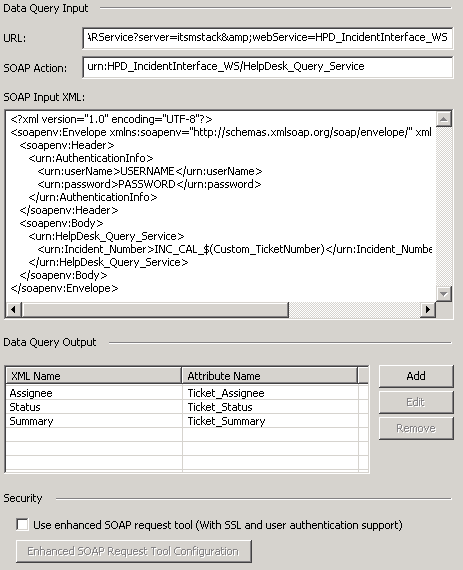The width and height of the screenshot is (463, 570).
Task: Click Enhanced SOAP Request Tool Configuration button
Action: pyautogui.click(x=134, y=551)
